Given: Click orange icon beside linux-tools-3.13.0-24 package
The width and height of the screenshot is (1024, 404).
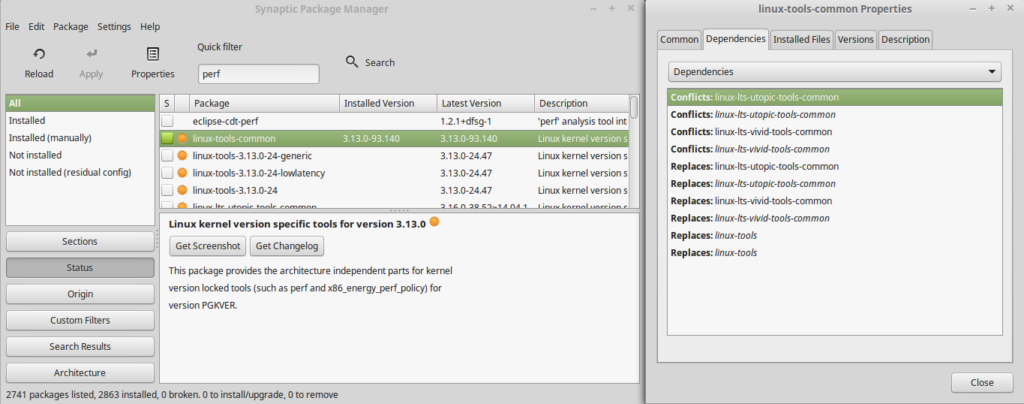Looking at the screenshot, I should click(183, 190).
